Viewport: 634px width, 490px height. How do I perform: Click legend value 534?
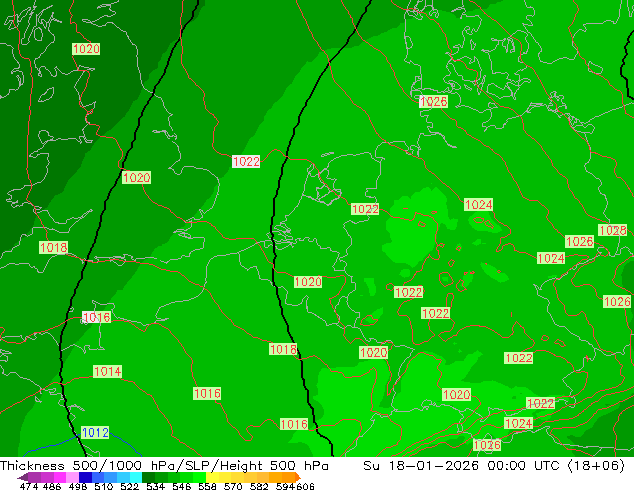point(155,486)
